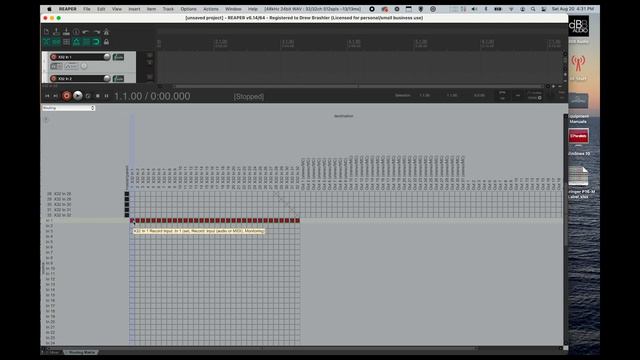This screenshot has height=360, width=640.
Task: Adjust X32 In 1 volume knob
Action: (x=107, y=57)
